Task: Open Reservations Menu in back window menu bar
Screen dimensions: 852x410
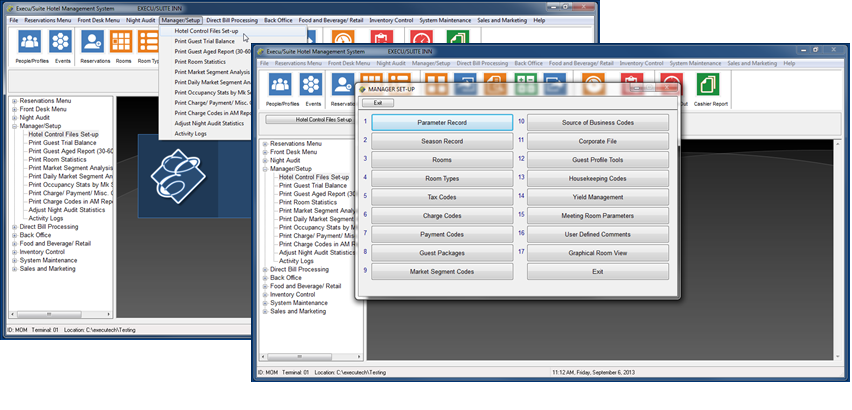Action: click(48, 20)
